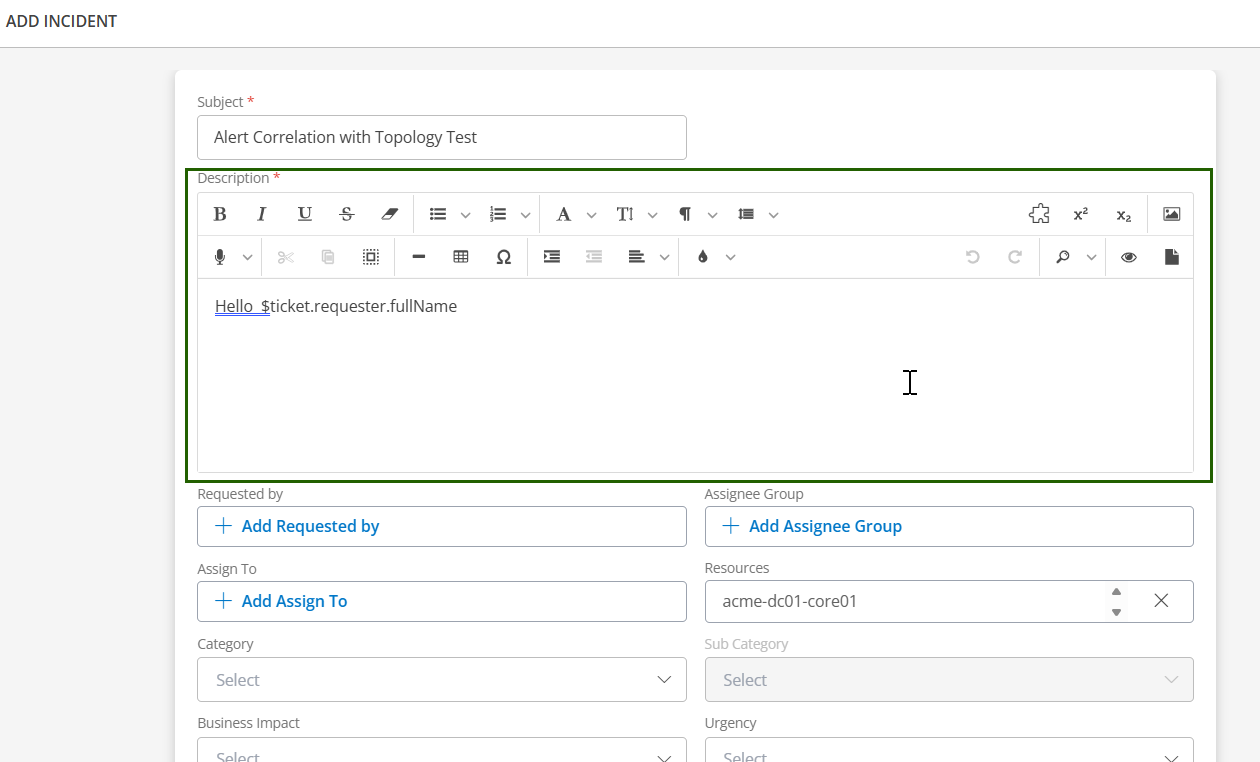Toggle subscript formatting
Image resolution: width=1260 pixels, height=762 pixels.
[x=1124, y=214]
